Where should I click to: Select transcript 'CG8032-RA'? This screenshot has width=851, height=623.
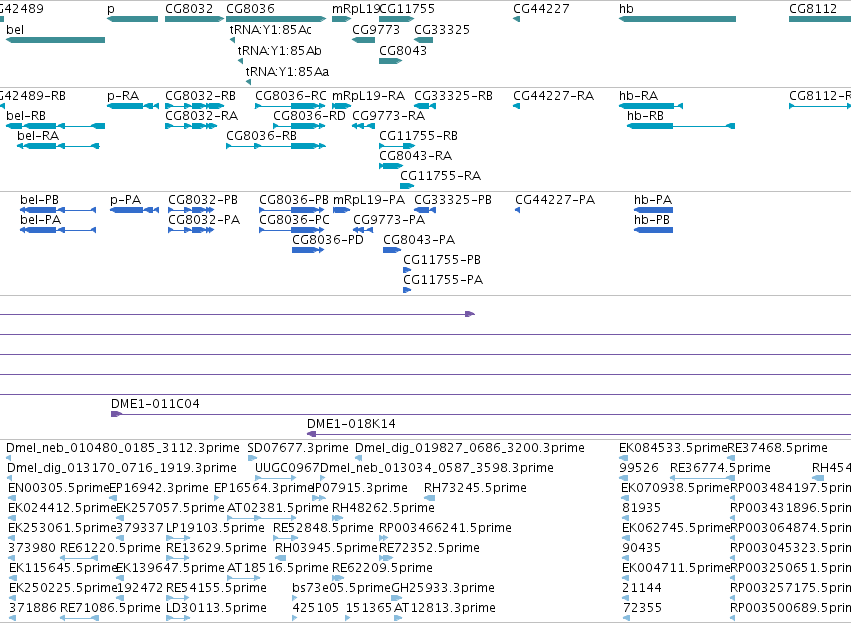tap(201, 116)
